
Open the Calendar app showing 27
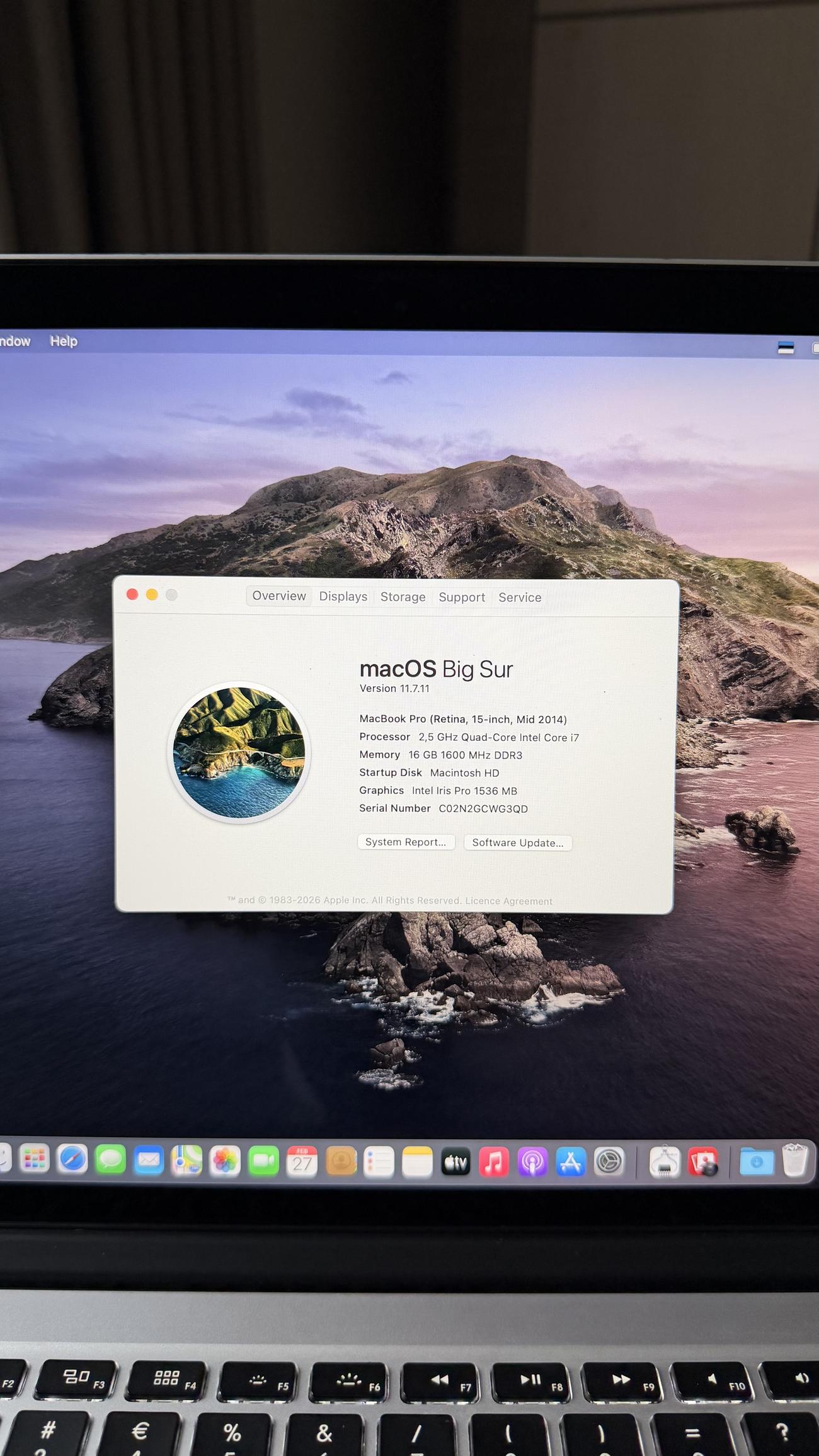pyautogui.click(x=302, y=1161)
